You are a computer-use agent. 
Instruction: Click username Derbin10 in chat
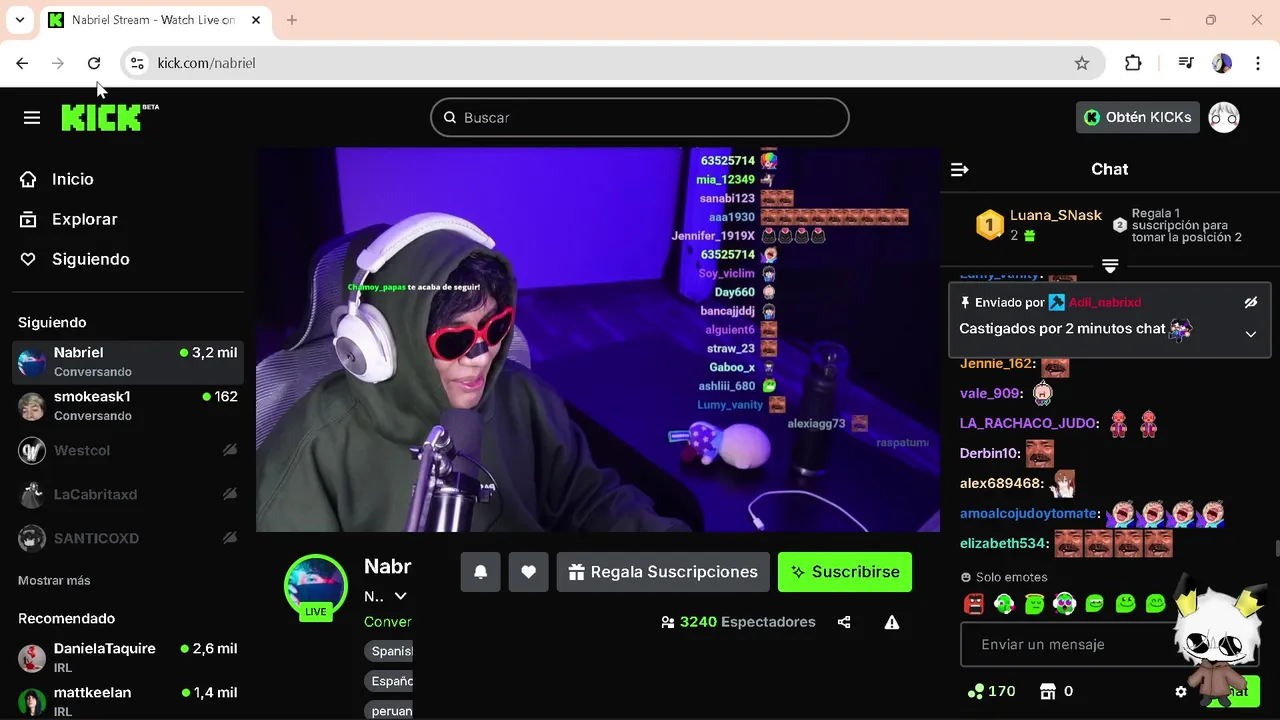coord(989,454)
